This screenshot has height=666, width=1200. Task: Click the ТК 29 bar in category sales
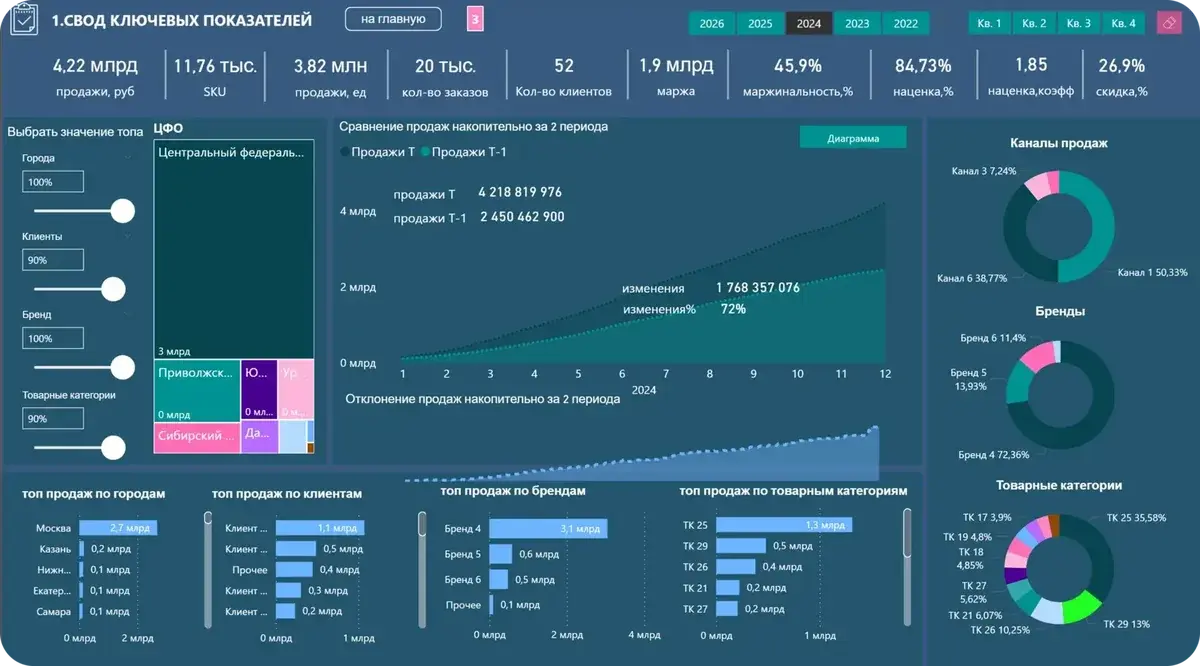pos(741,546)
